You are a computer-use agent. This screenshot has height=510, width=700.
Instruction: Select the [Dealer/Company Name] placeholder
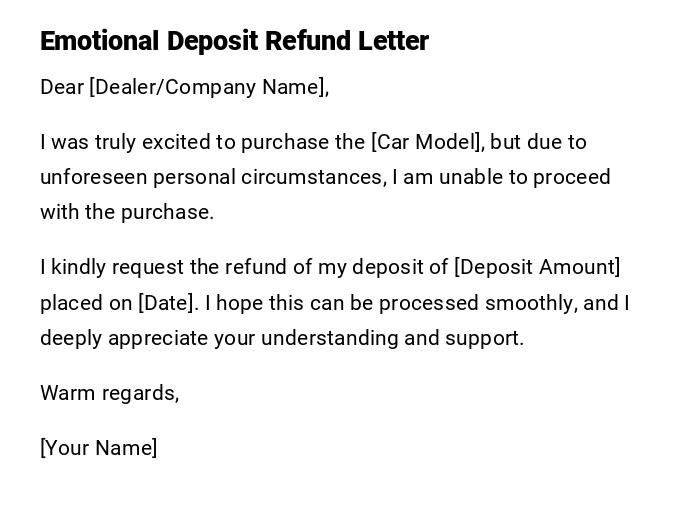[x=209, y=87]
